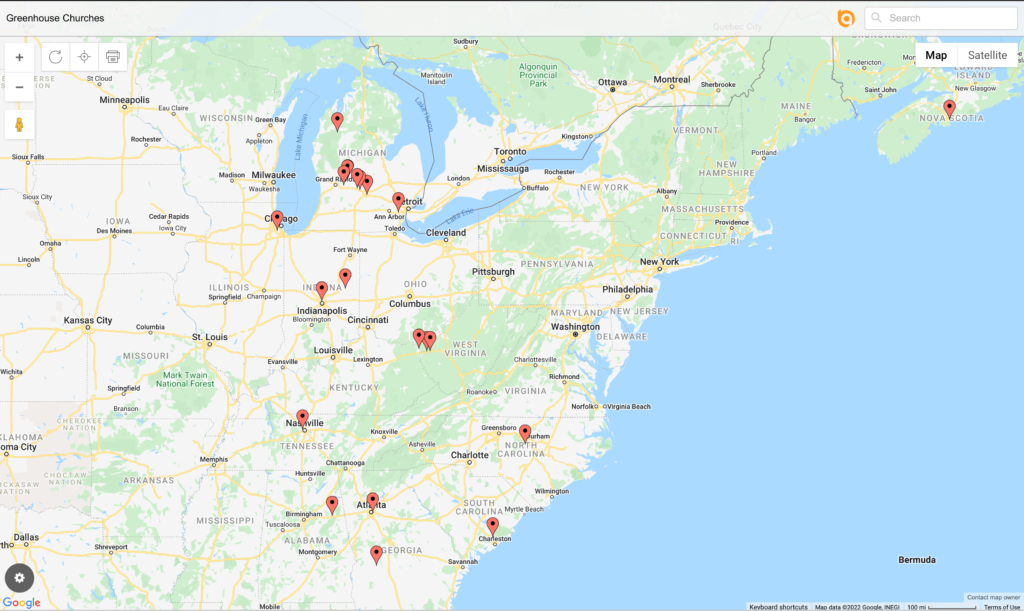Viewport: 1024px width, 611px height.
Task: Click the map pin on Chicago
Action: [x=278, y=219]
